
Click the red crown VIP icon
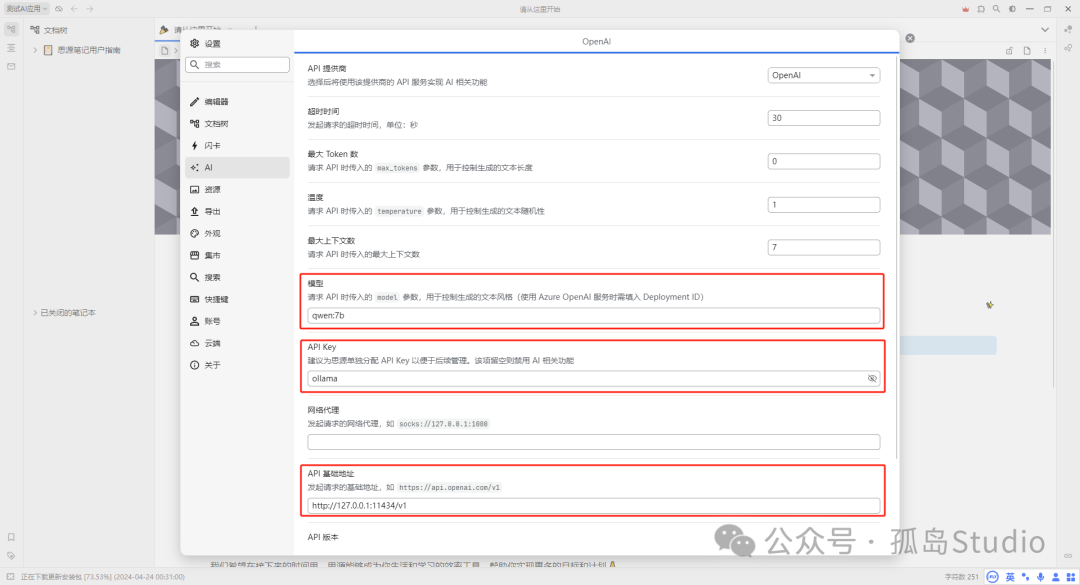click(965, 9)
